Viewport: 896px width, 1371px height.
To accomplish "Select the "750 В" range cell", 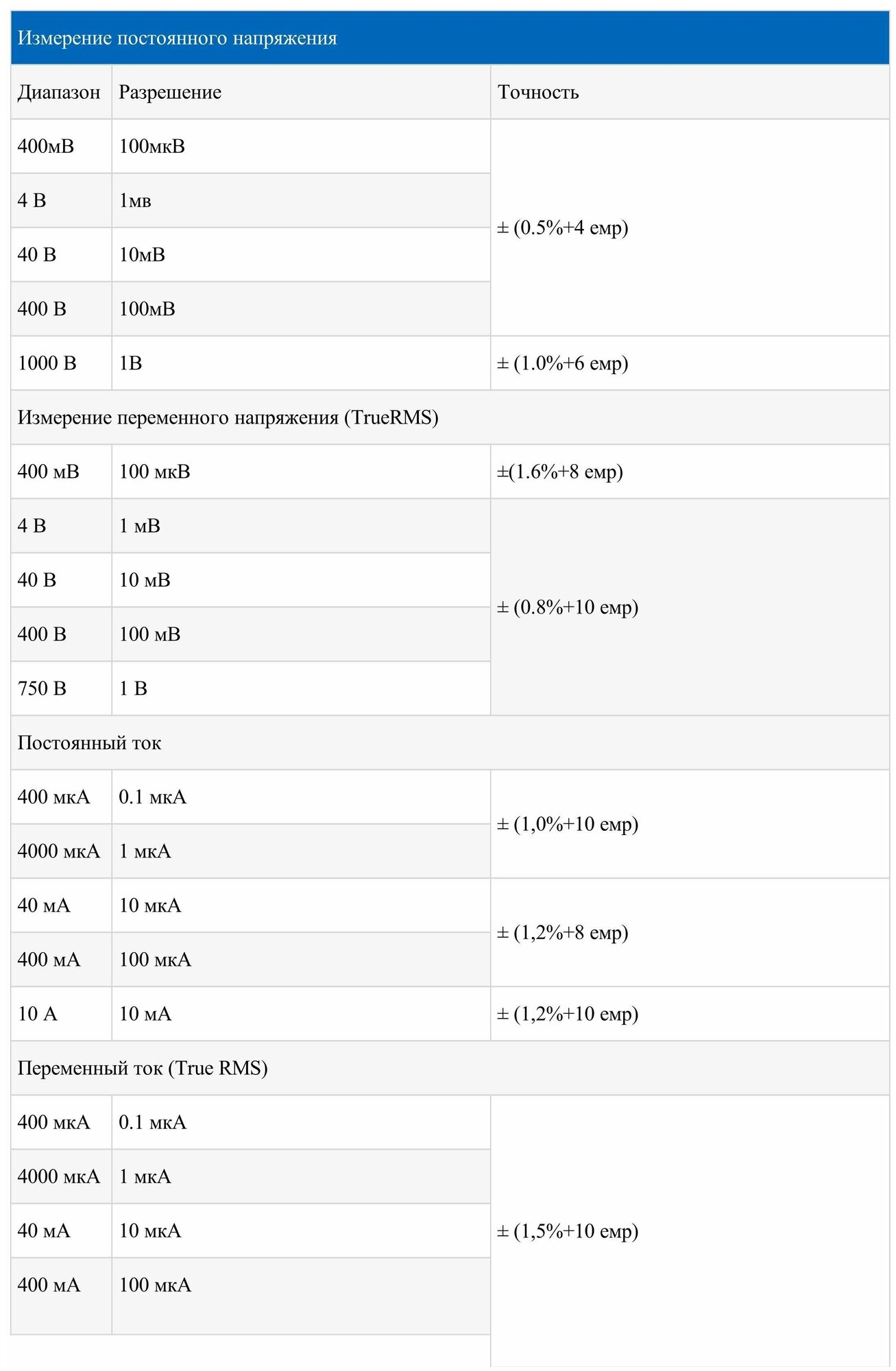I will point(43,688).
